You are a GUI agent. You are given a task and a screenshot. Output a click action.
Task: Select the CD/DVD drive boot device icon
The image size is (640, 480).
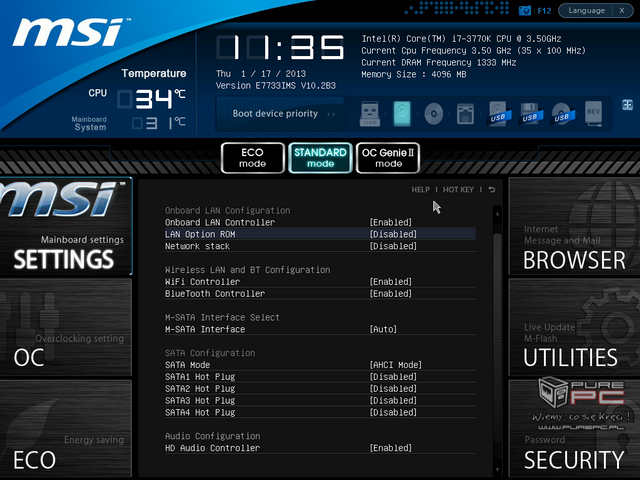click(x=434, y=113)
